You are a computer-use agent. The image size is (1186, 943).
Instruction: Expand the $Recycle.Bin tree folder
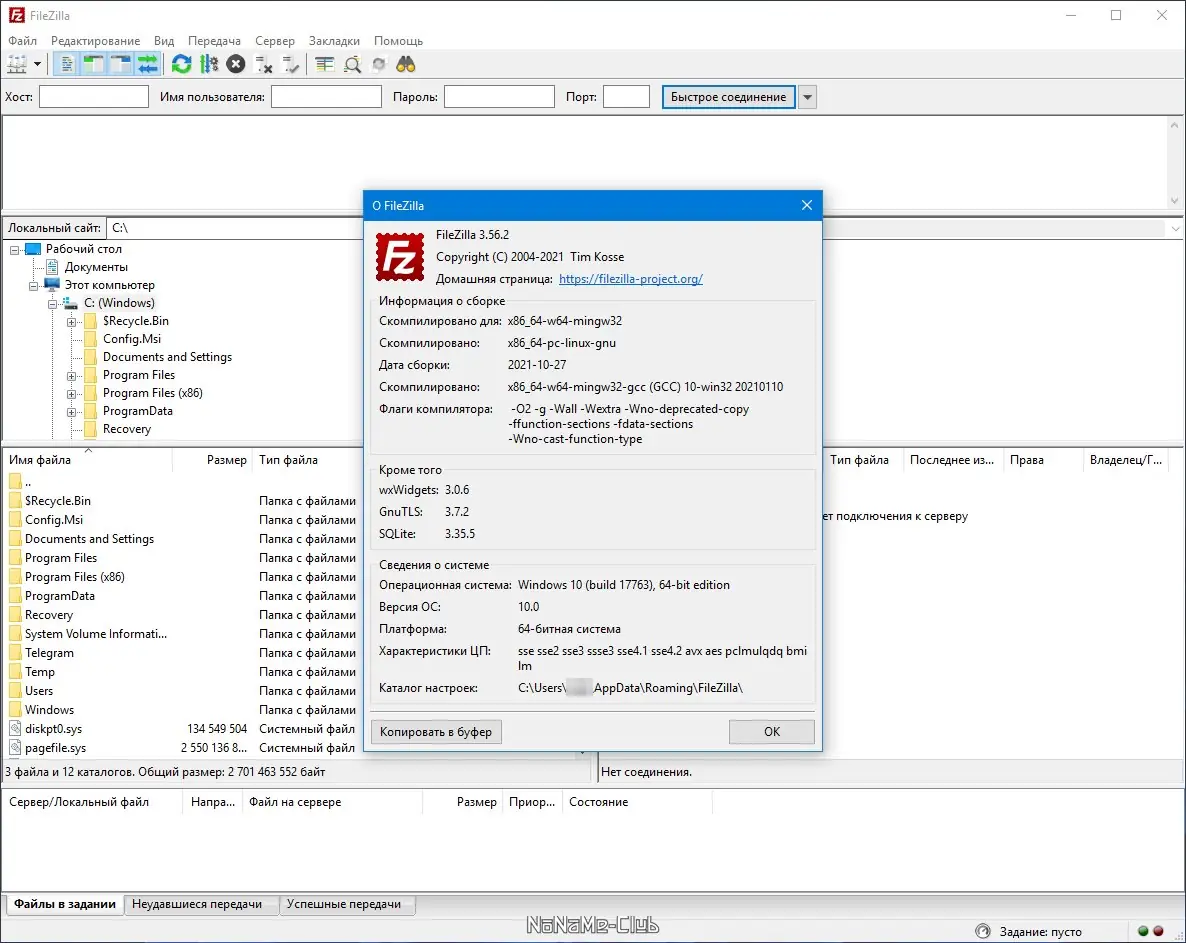coord(71,322)
